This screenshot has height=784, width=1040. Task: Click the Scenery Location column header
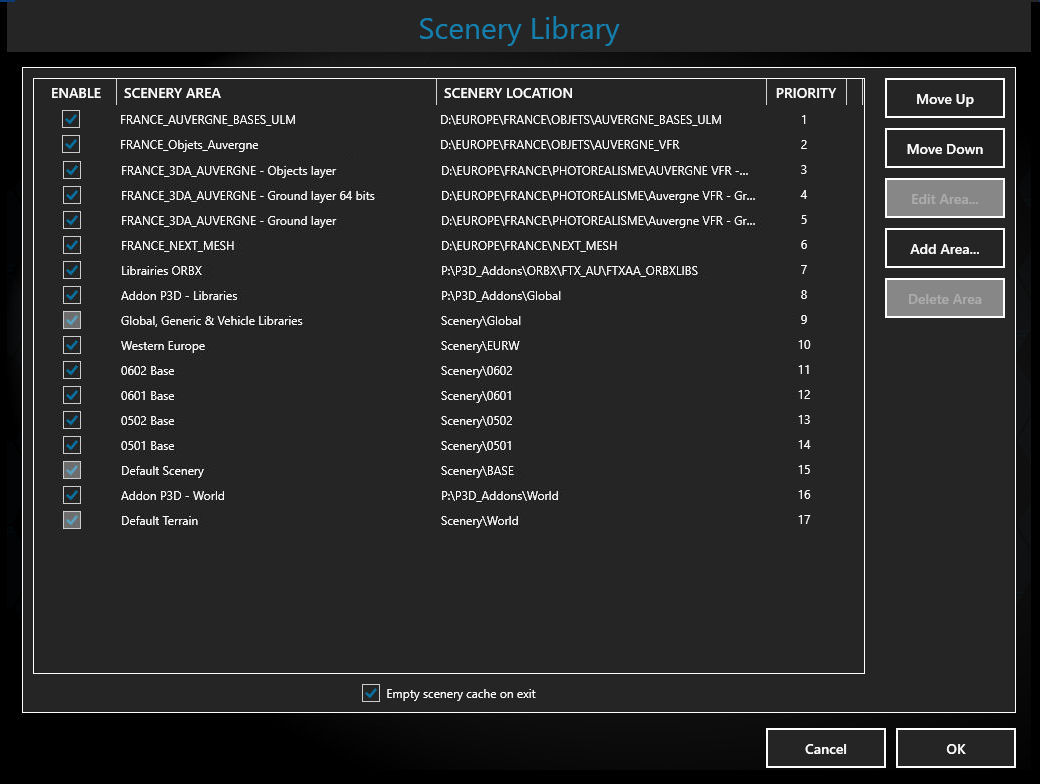[x=600, y=93]
